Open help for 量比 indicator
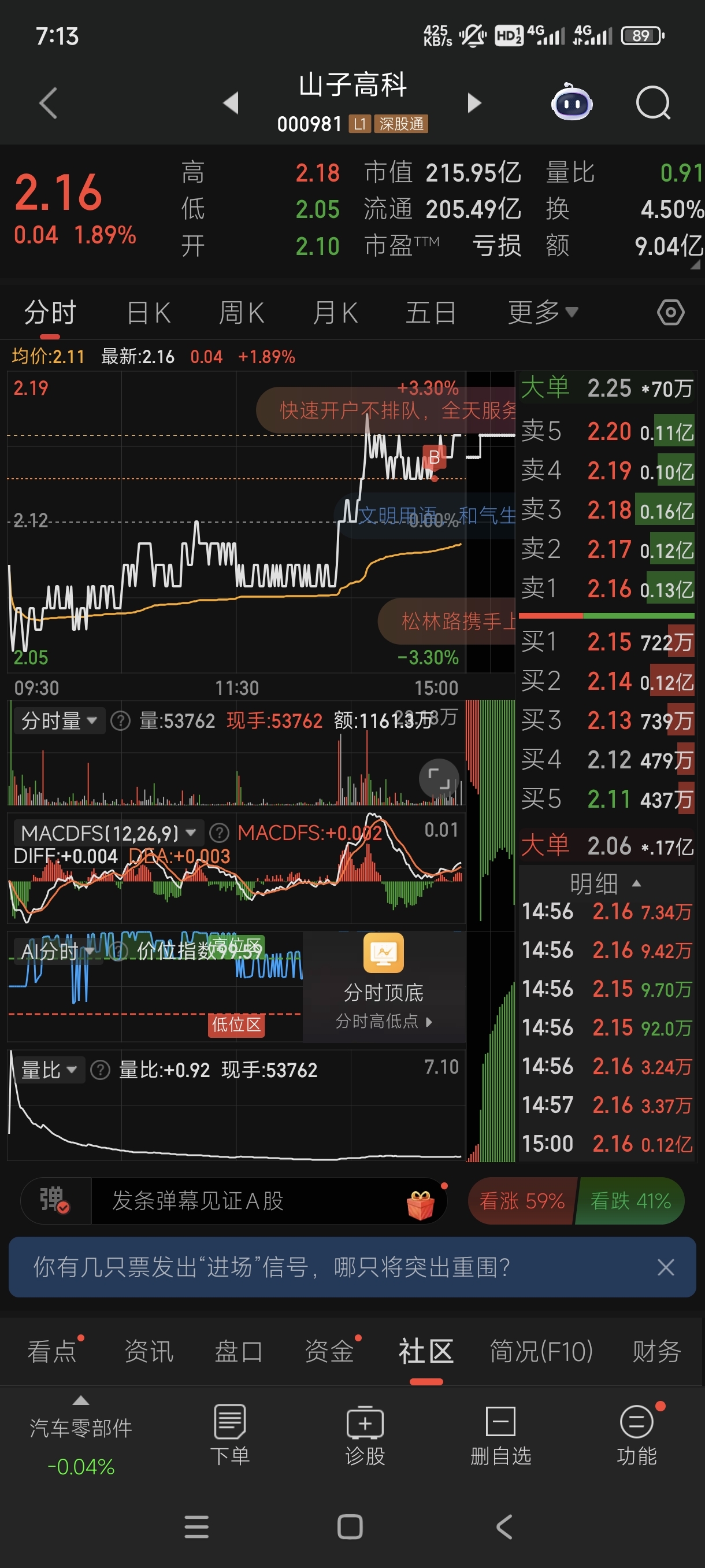 (x=100, y=1070)
